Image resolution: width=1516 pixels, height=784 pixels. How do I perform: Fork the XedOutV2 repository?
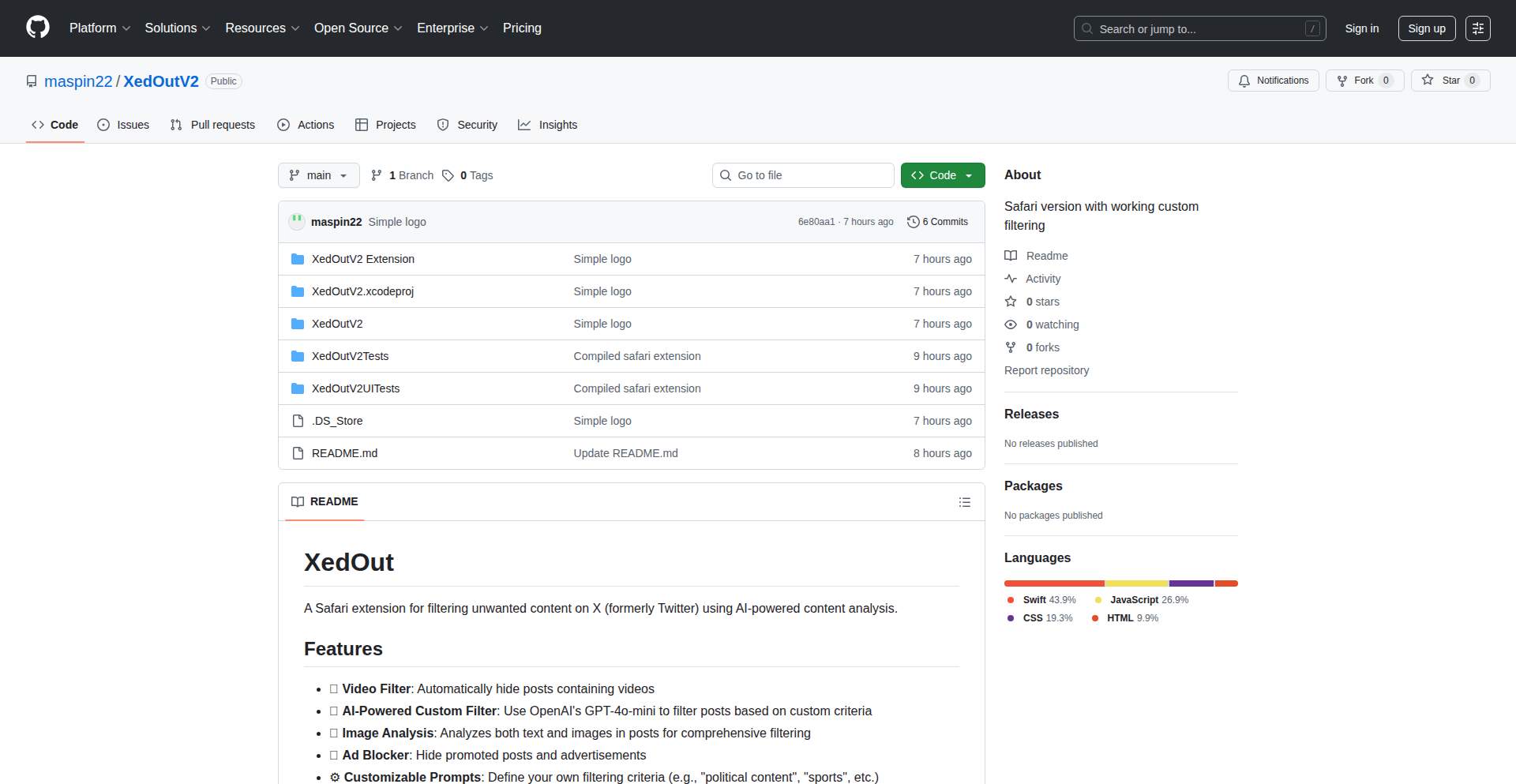[x=1356, y=81]
